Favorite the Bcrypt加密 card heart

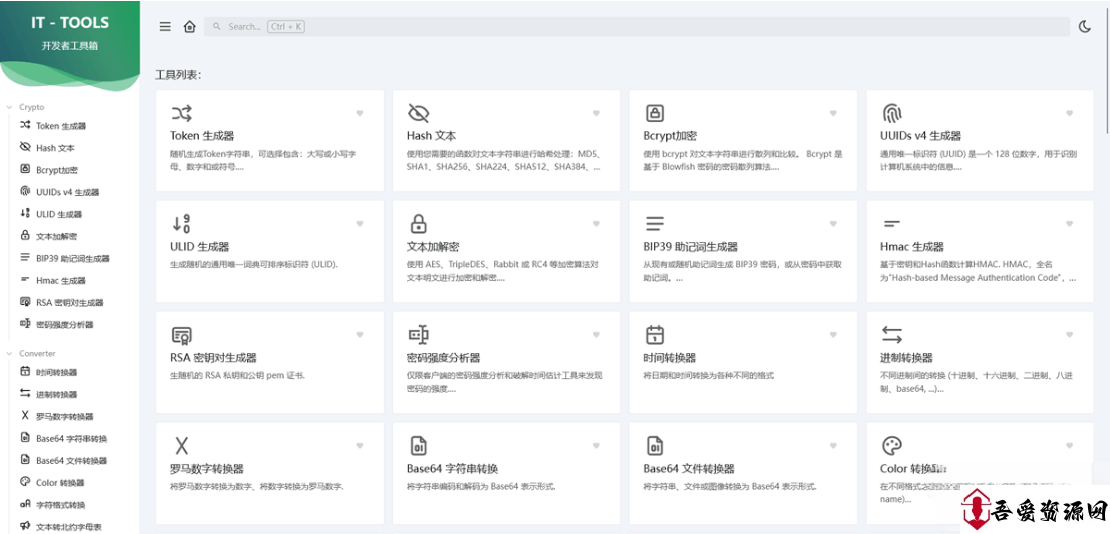point(833,113)
